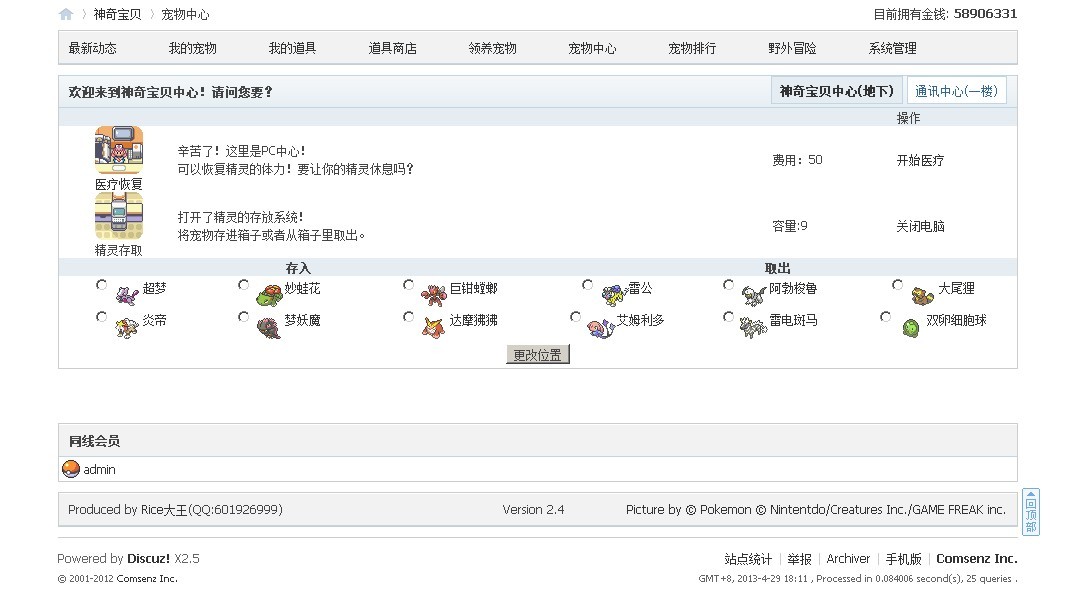
Task: Click the home icon in breadcrumb
Action: point(66,14)
